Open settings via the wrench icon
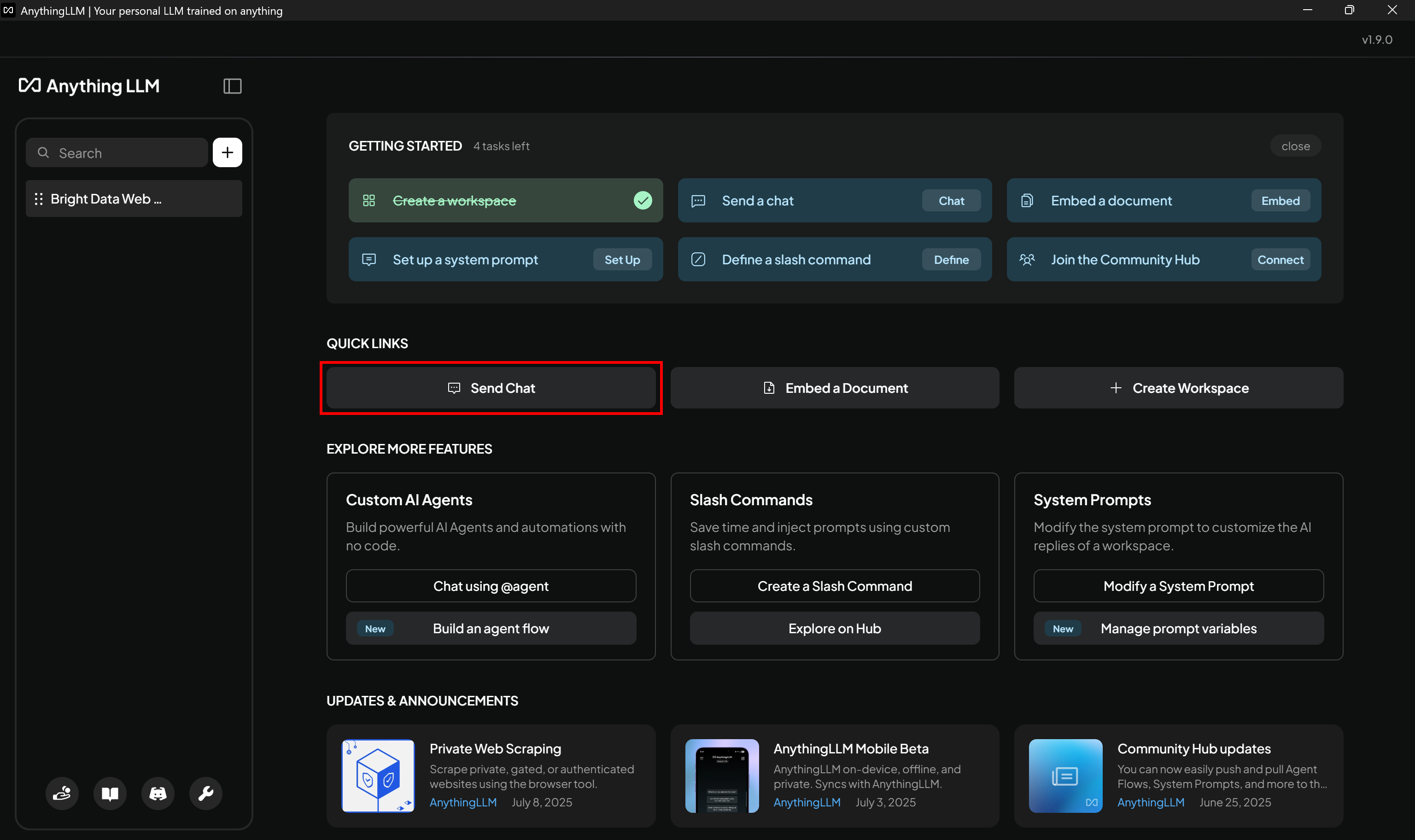 point(205,793)
